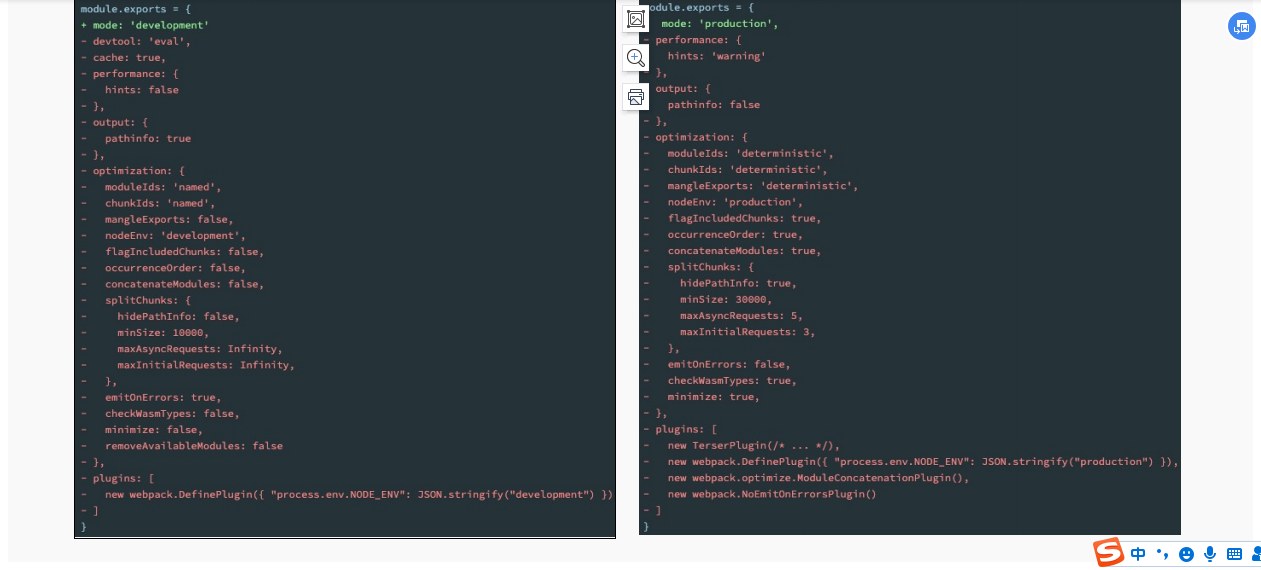Click the line "pathinfo: true"
Image resolution: width=1261 pixels, height=570 pixels.
[148, 138]
